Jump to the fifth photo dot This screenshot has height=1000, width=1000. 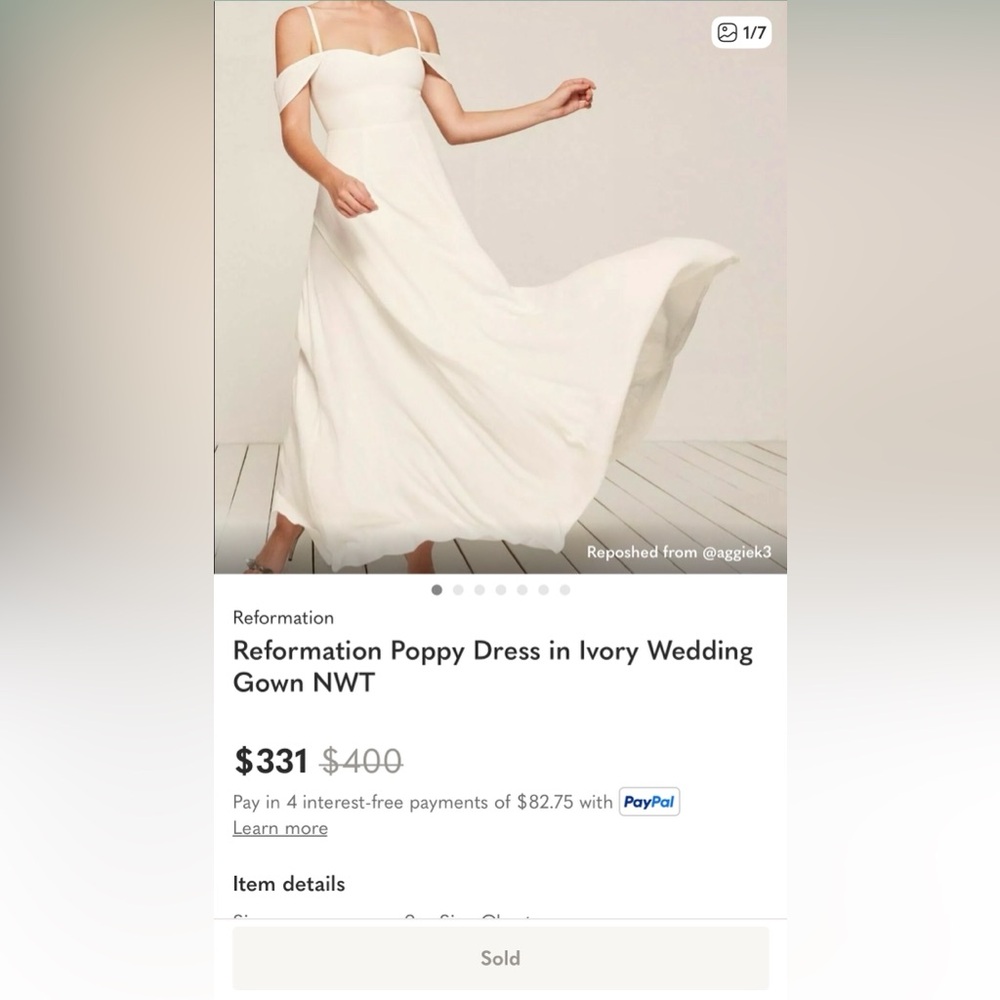[522, 590]
